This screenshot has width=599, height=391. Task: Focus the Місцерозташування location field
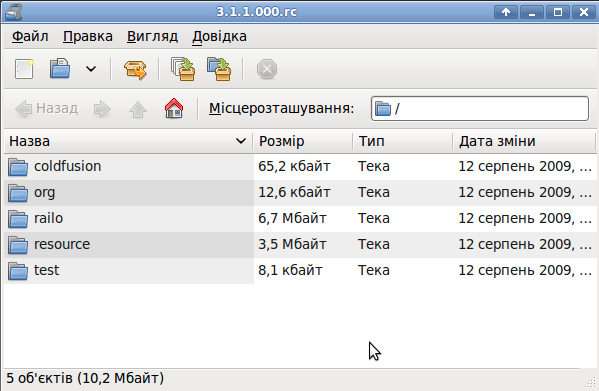[480, 109]
